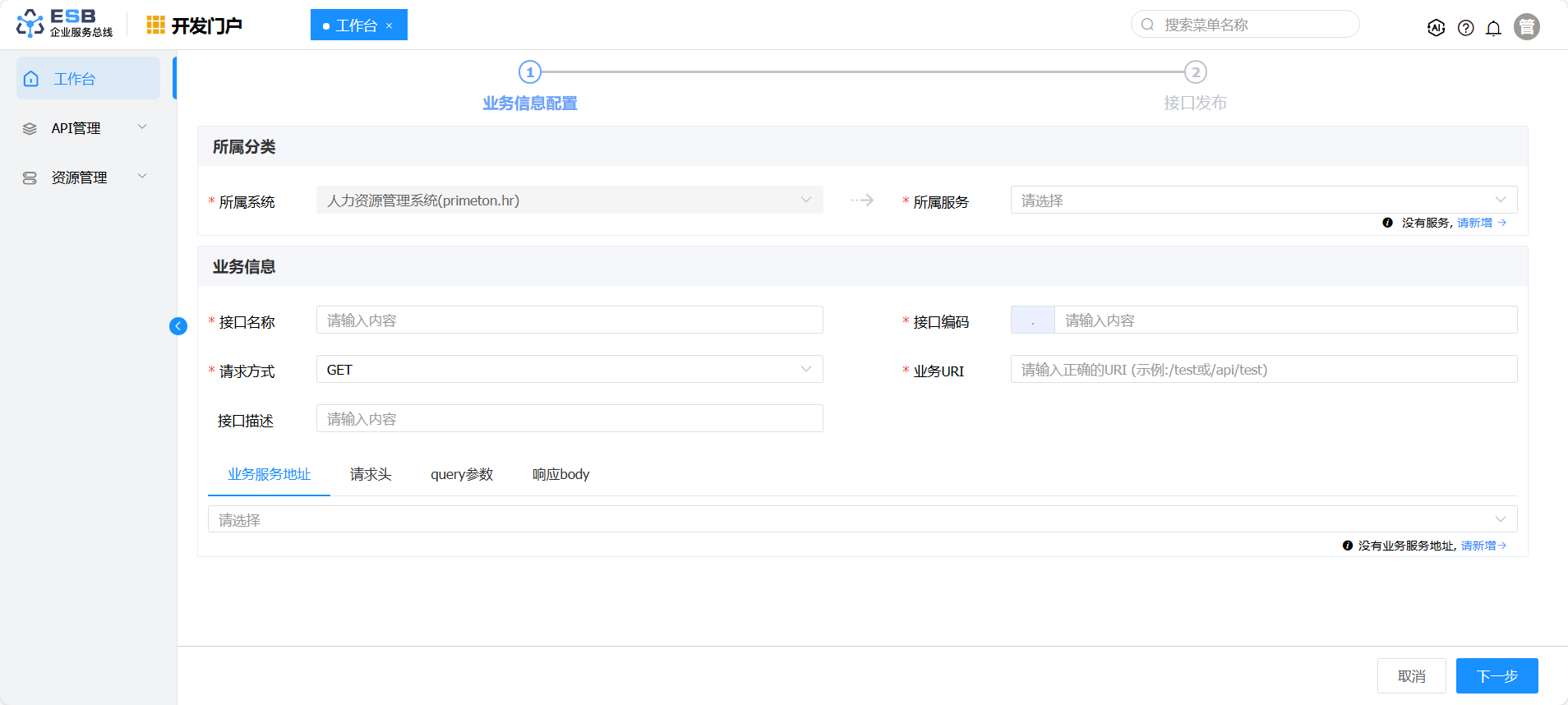Image resolution: width=1568 pixels, height=705 pixels.
Task: Switch to the 请求头 tab
Action: [371, 474]
